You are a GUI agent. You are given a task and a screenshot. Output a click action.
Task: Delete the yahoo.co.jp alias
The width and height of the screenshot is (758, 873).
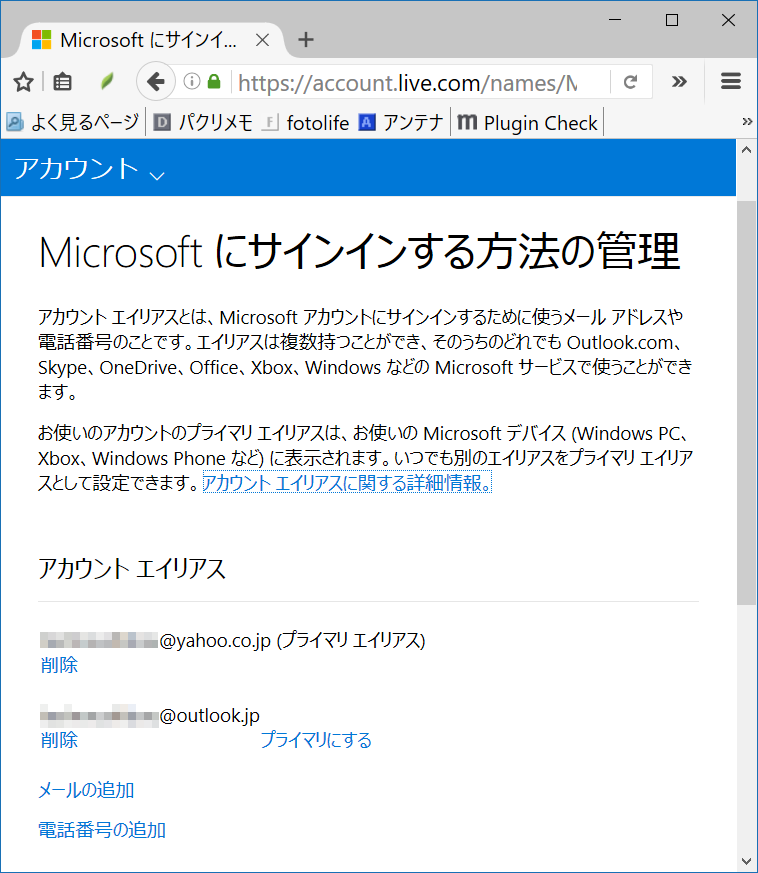[59, 665]
